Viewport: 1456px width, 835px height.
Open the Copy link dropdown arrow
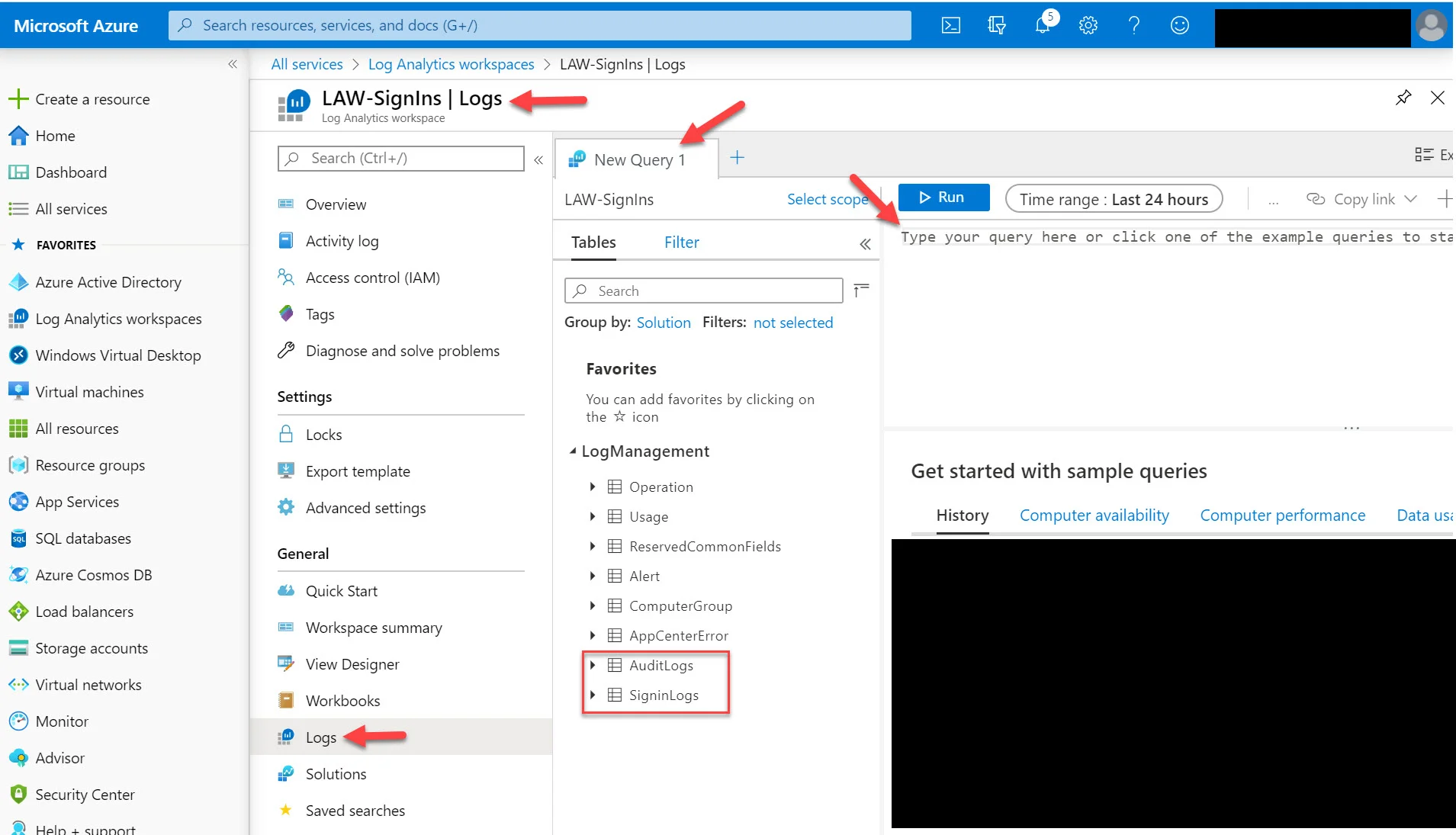(1411, 199)
